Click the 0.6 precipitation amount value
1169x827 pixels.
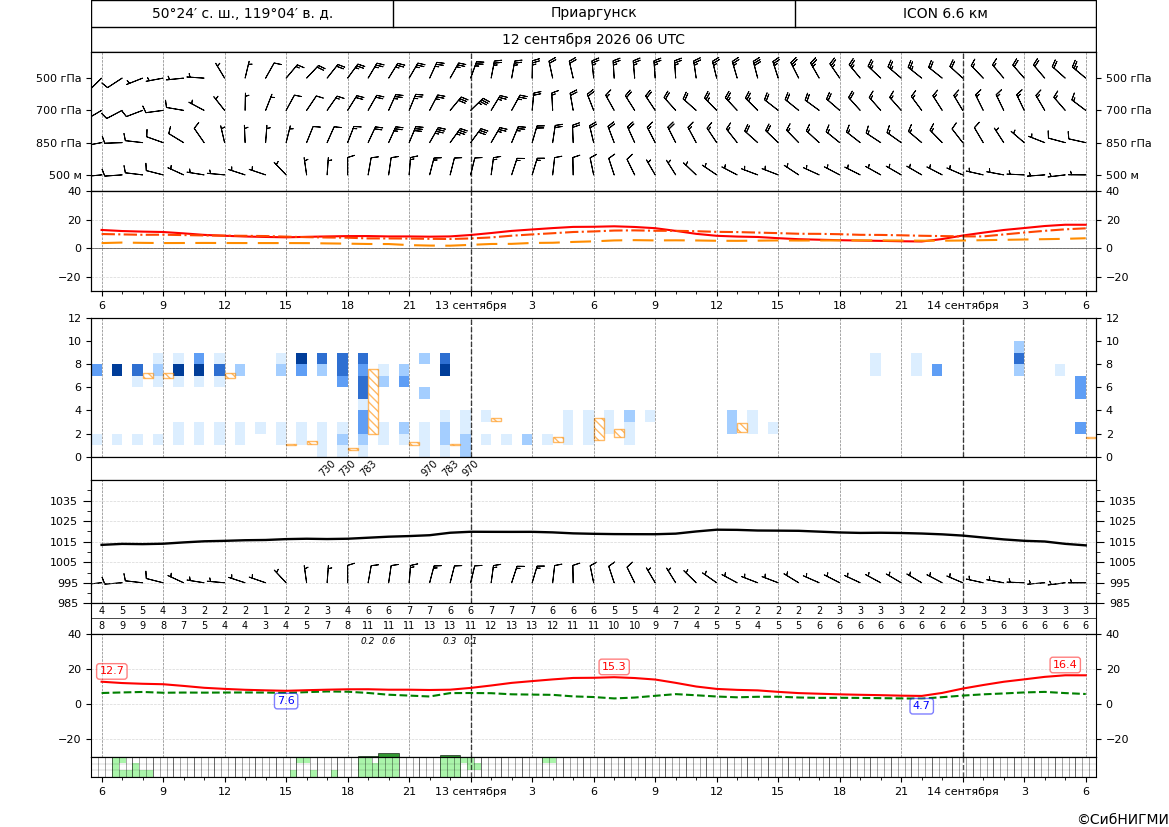click(388, 641)
